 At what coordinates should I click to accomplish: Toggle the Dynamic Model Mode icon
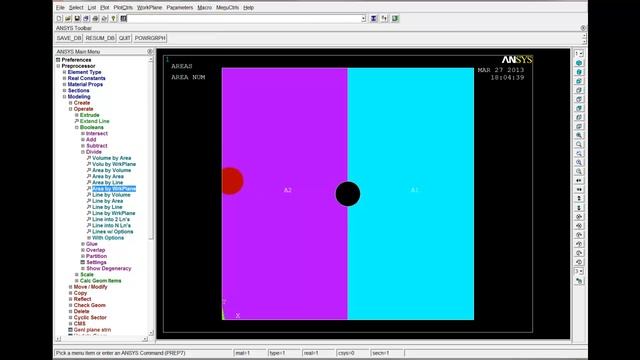pyautogui.click(x=579, y=281)
